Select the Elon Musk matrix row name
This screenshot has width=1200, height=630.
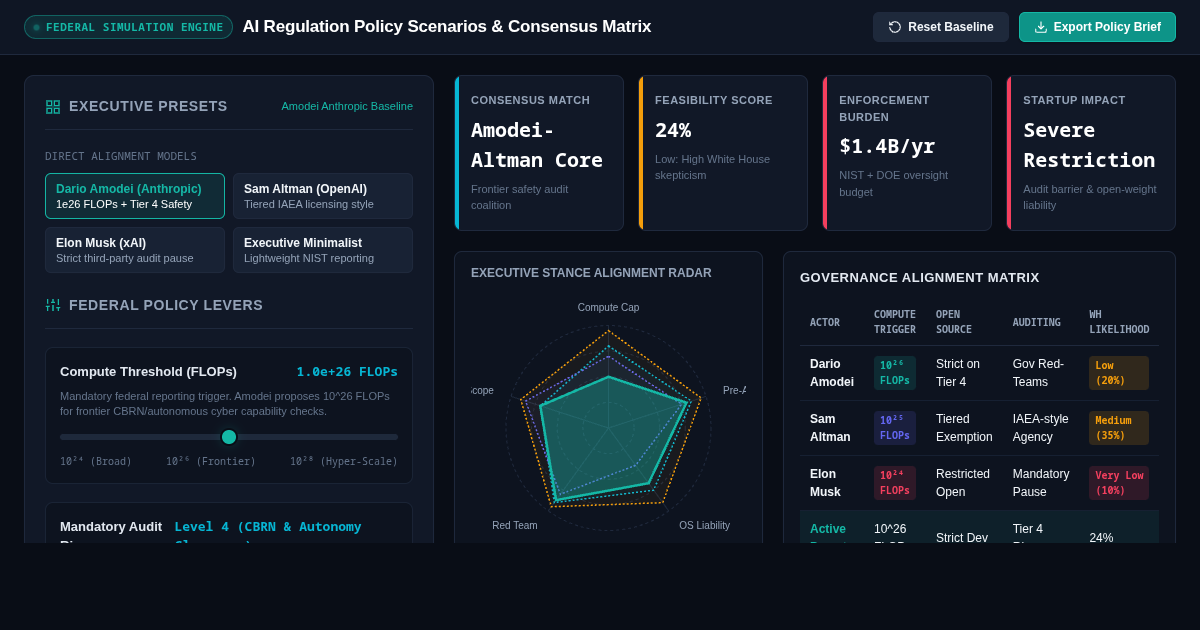(825, 483)
